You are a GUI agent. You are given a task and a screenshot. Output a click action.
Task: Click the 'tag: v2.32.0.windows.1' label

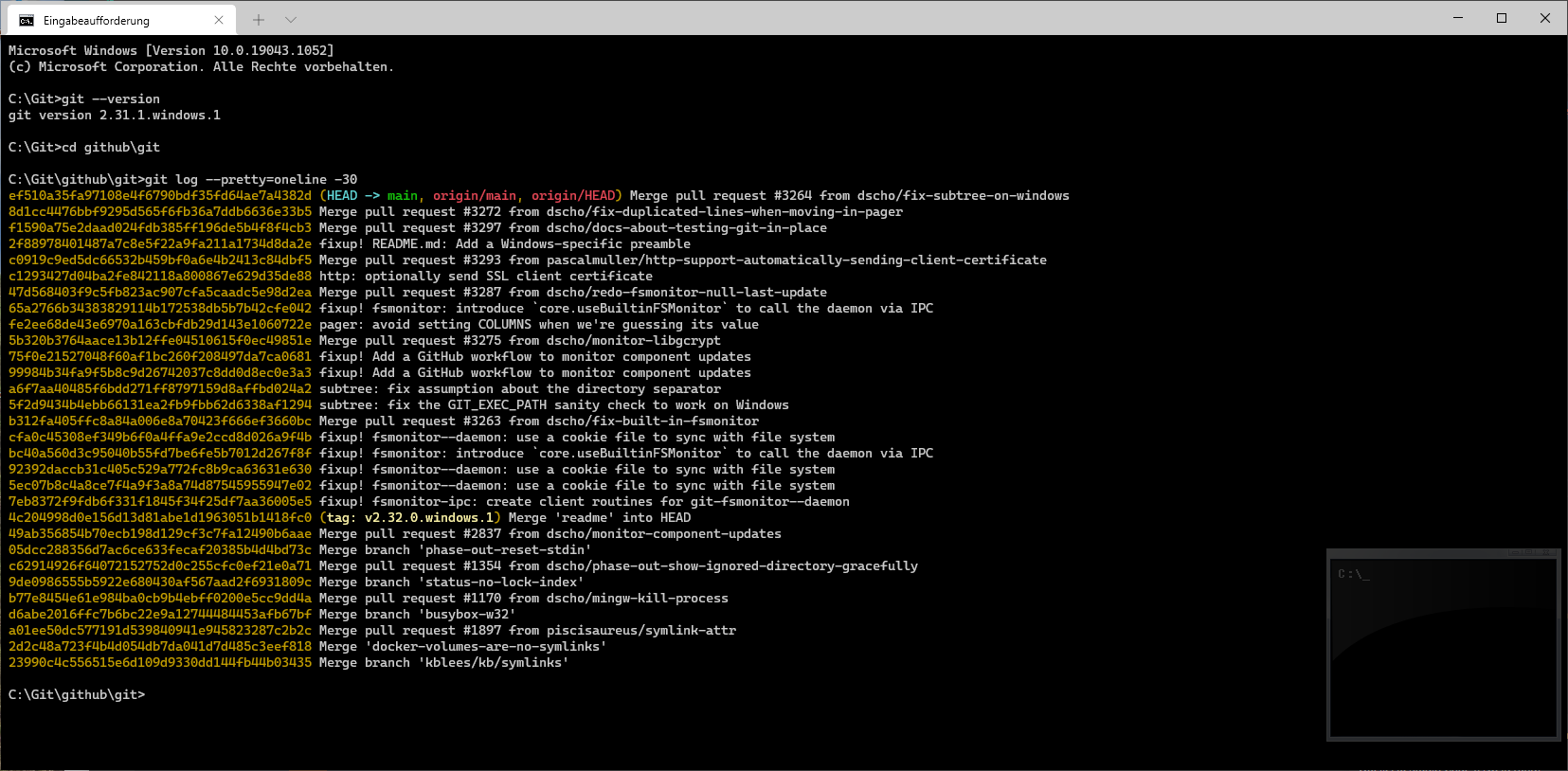pyautogui.click(x=410, y=518)
